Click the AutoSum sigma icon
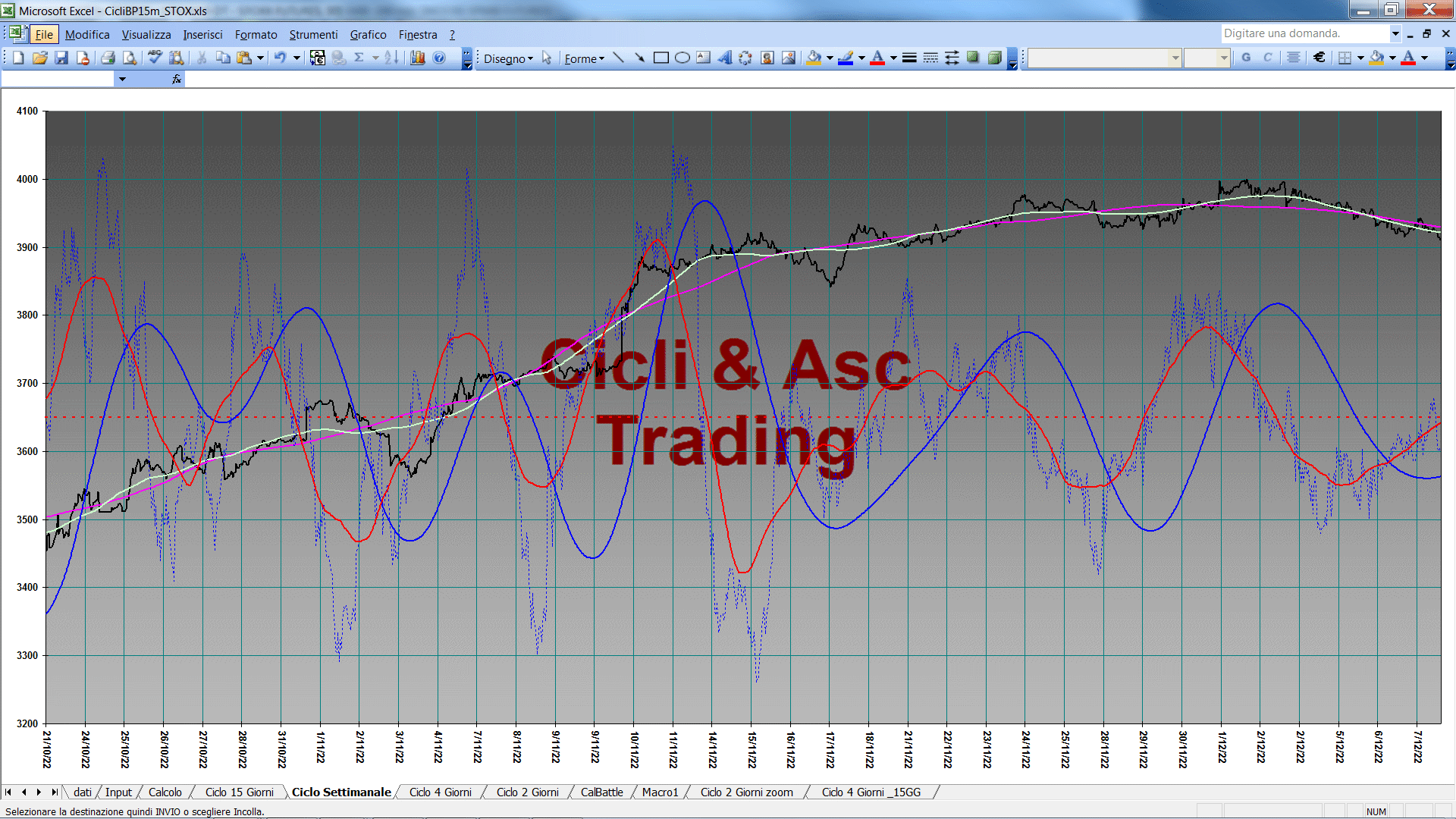Image resolution: width=1456 pixels, height=819 pixels. tap(359, 58)
